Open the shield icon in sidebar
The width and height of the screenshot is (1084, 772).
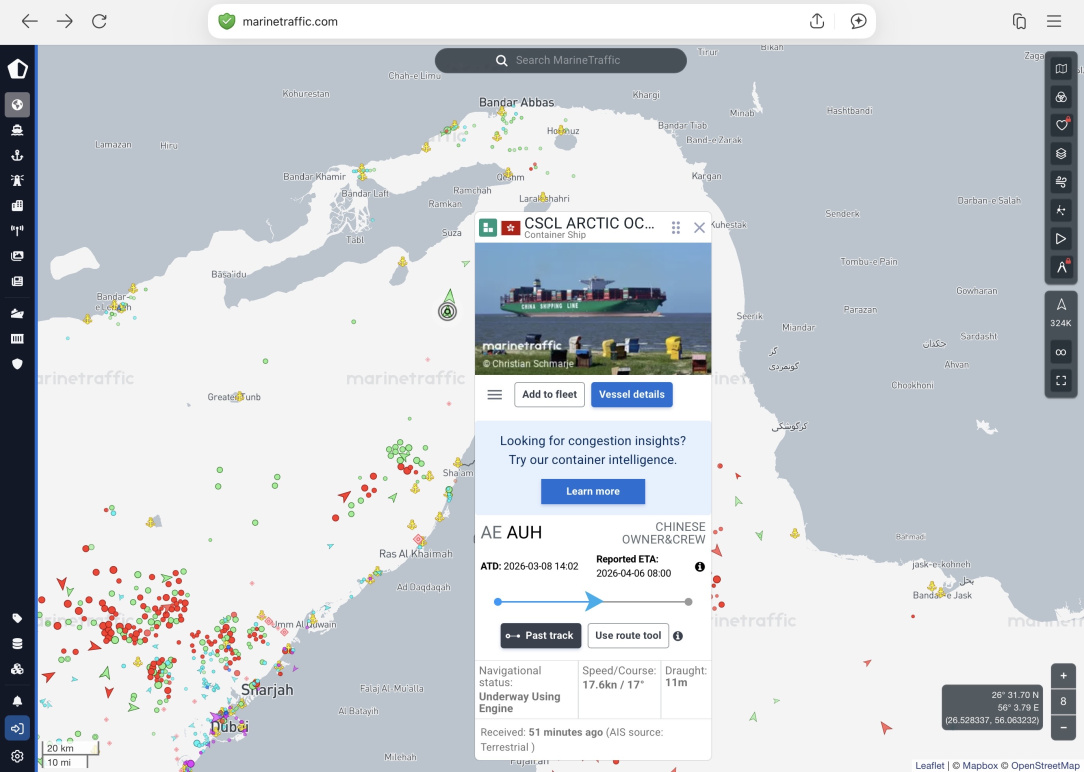point(17,364)
